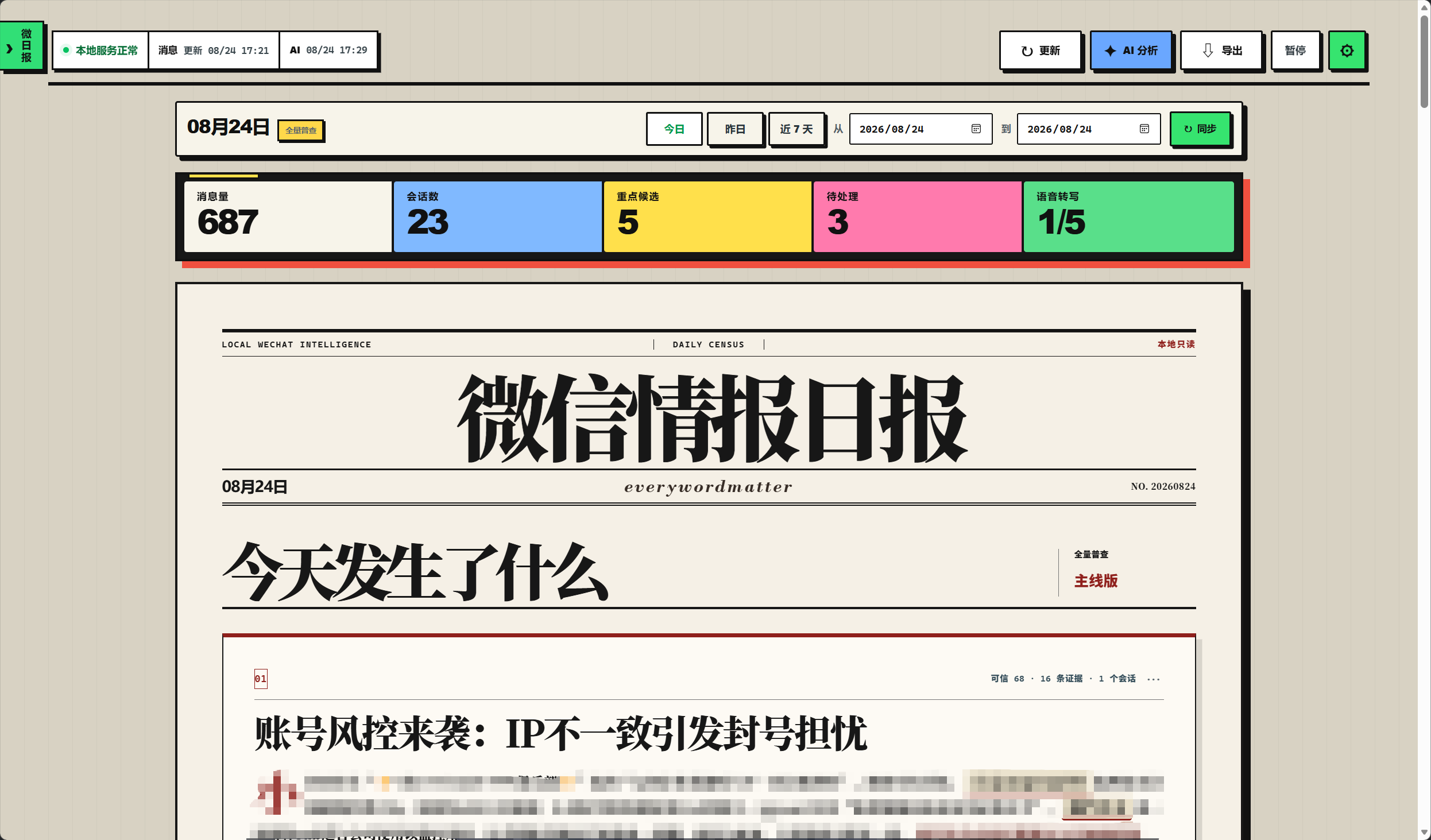Click the 暂停 pause button
The height and width of the screenshot is (840, 1431).
1295,51
